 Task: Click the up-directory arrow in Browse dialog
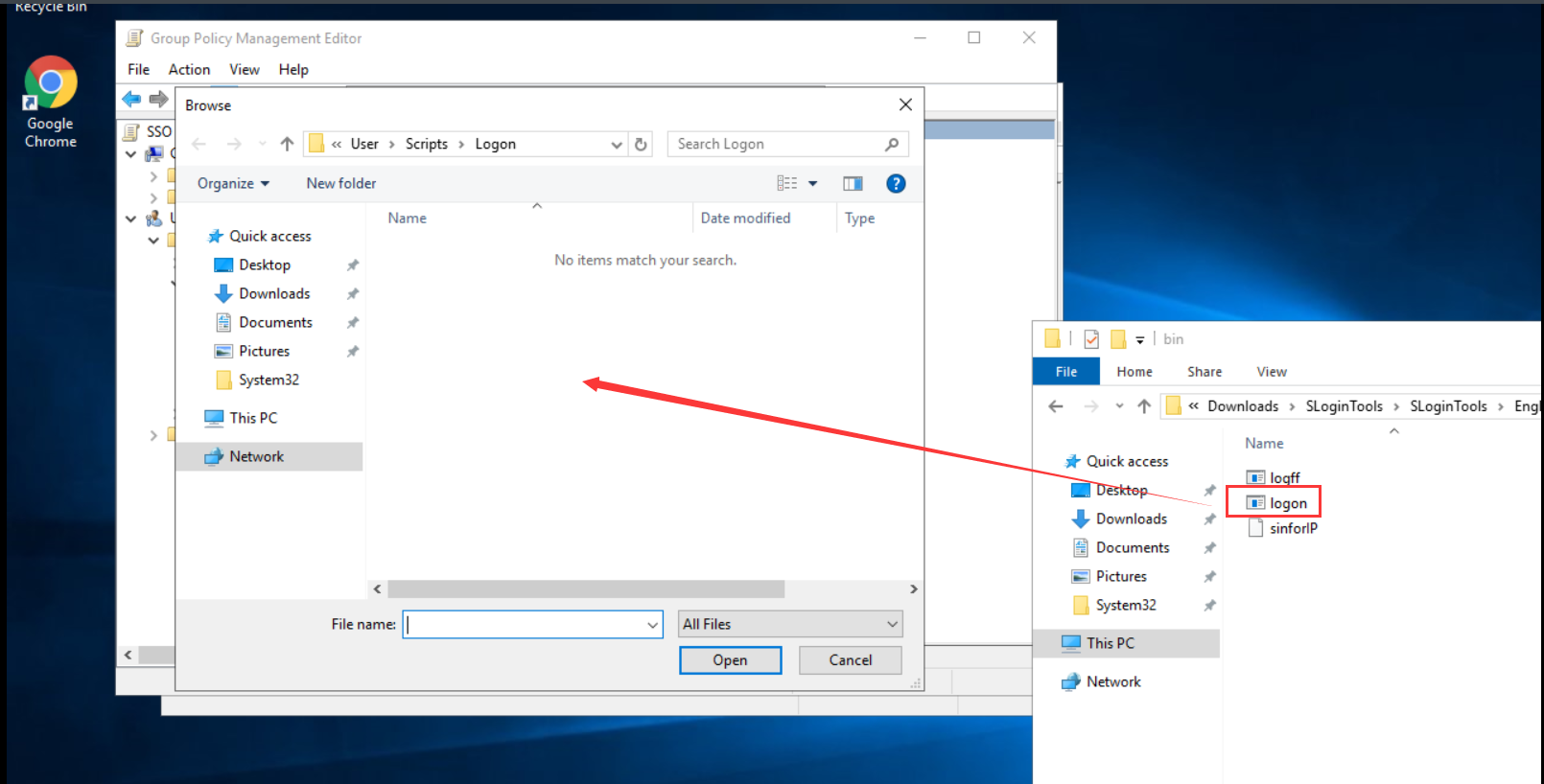(x=287, y=144)
